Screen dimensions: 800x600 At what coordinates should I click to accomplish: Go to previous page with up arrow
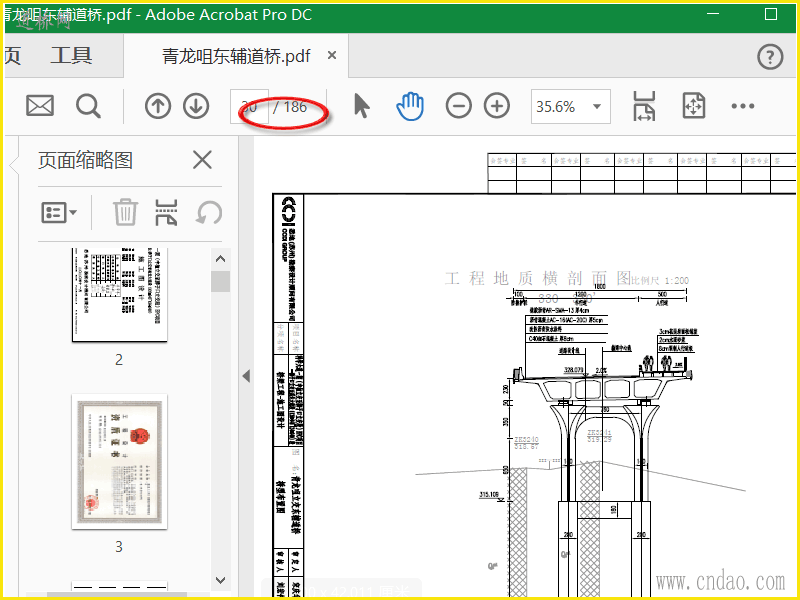tap(158, 106)
